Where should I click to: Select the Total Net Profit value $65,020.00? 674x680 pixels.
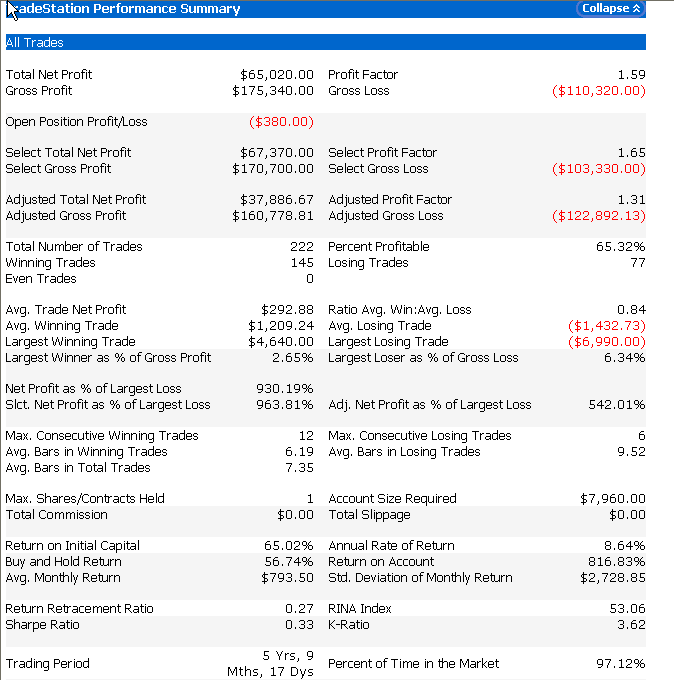277,75
